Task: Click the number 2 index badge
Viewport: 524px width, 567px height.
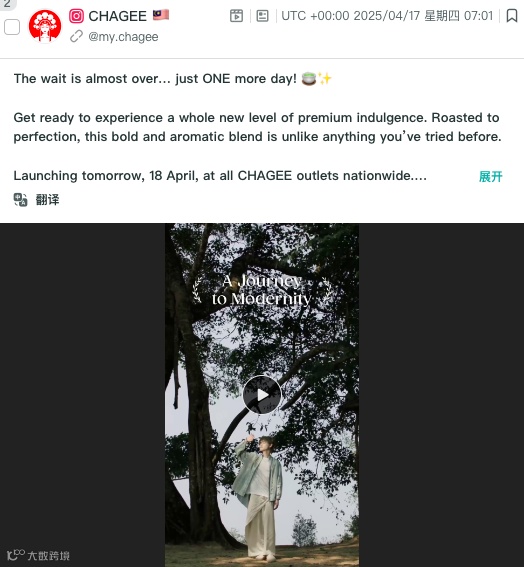Action: 7,4
